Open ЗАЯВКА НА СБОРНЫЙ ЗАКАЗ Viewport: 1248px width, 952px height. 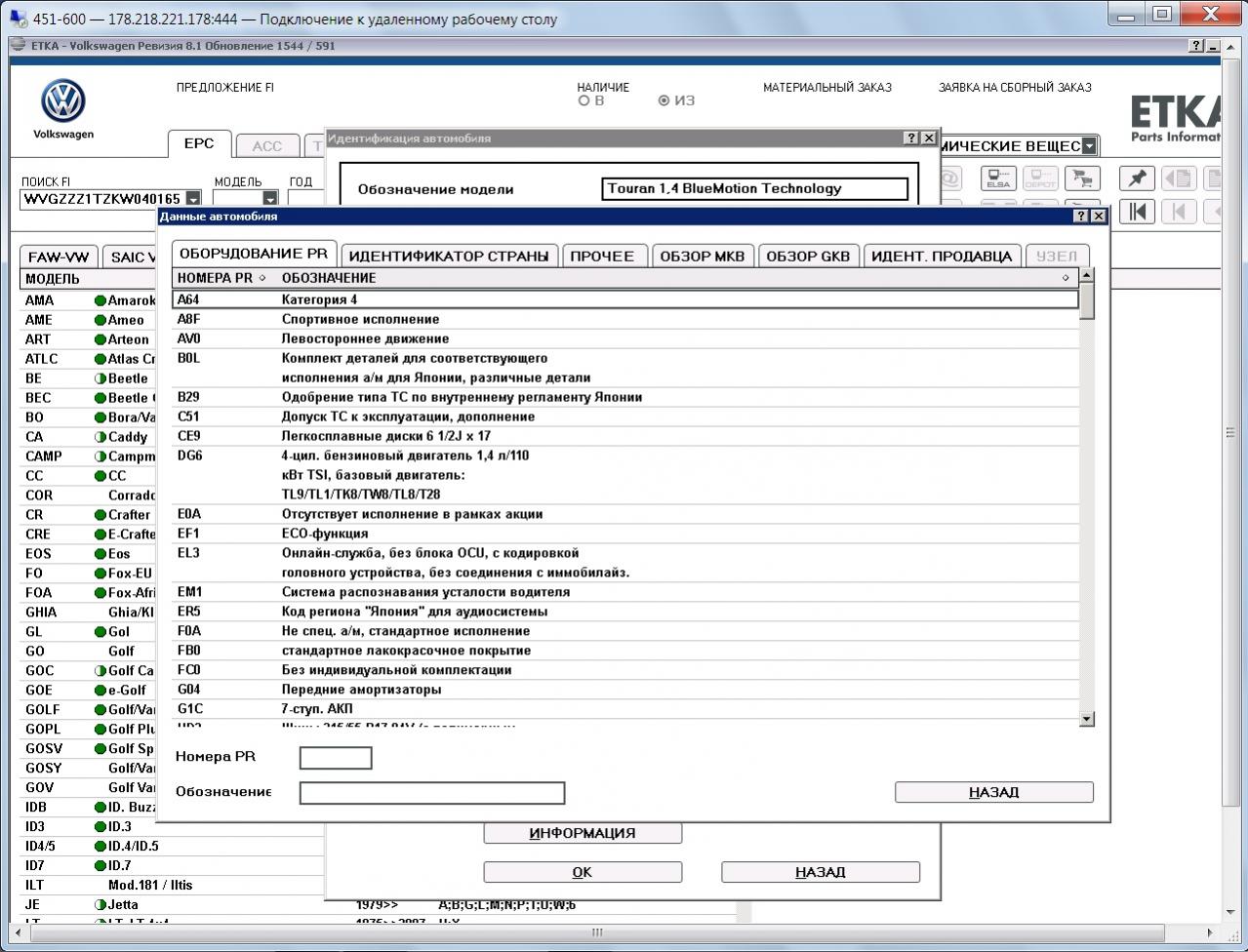tap(1015, 88)
